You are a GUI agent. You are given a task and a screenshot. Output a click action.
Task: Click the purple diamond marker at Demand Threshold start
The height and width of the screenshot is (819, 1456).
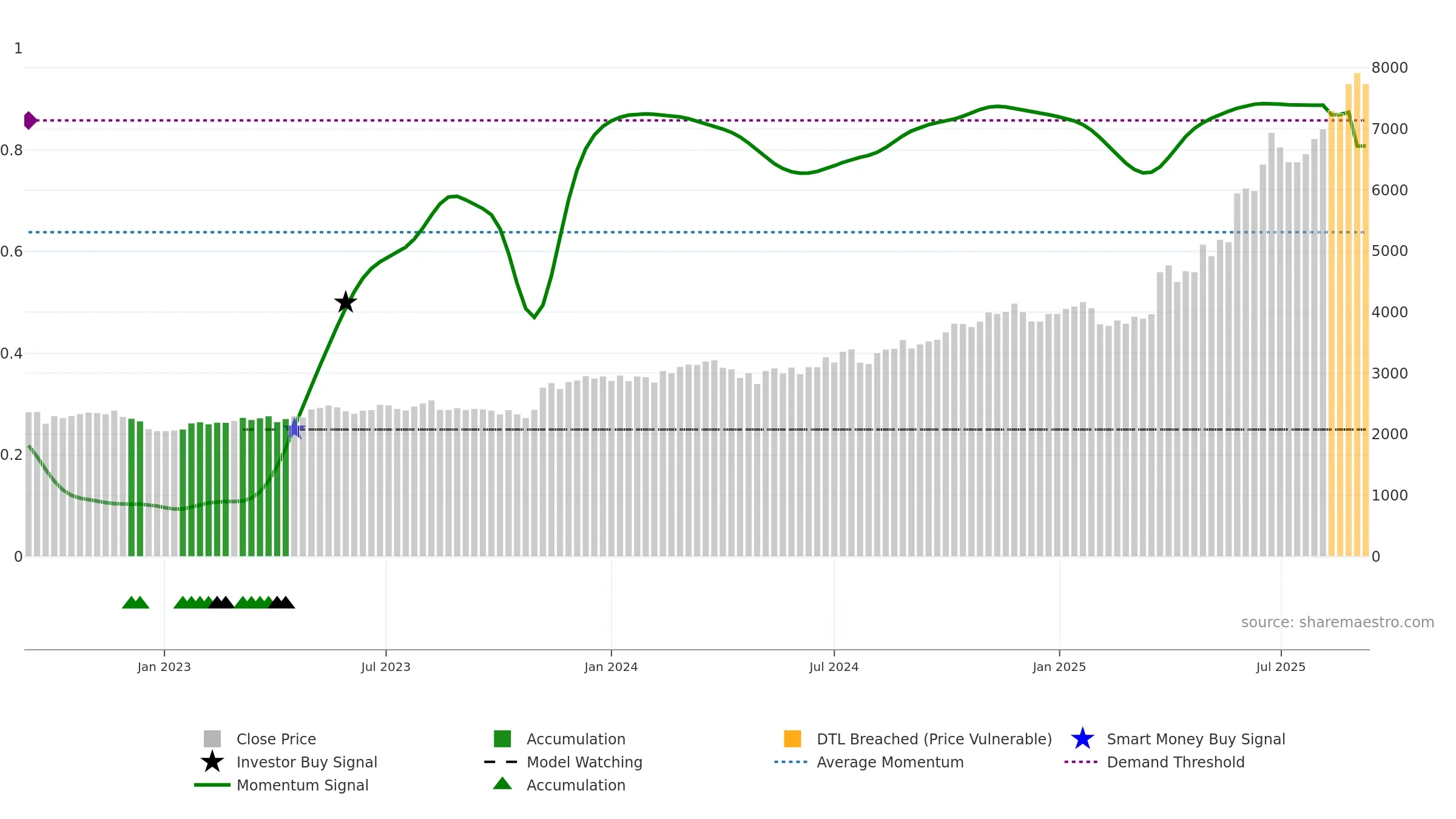coord(30,121)
